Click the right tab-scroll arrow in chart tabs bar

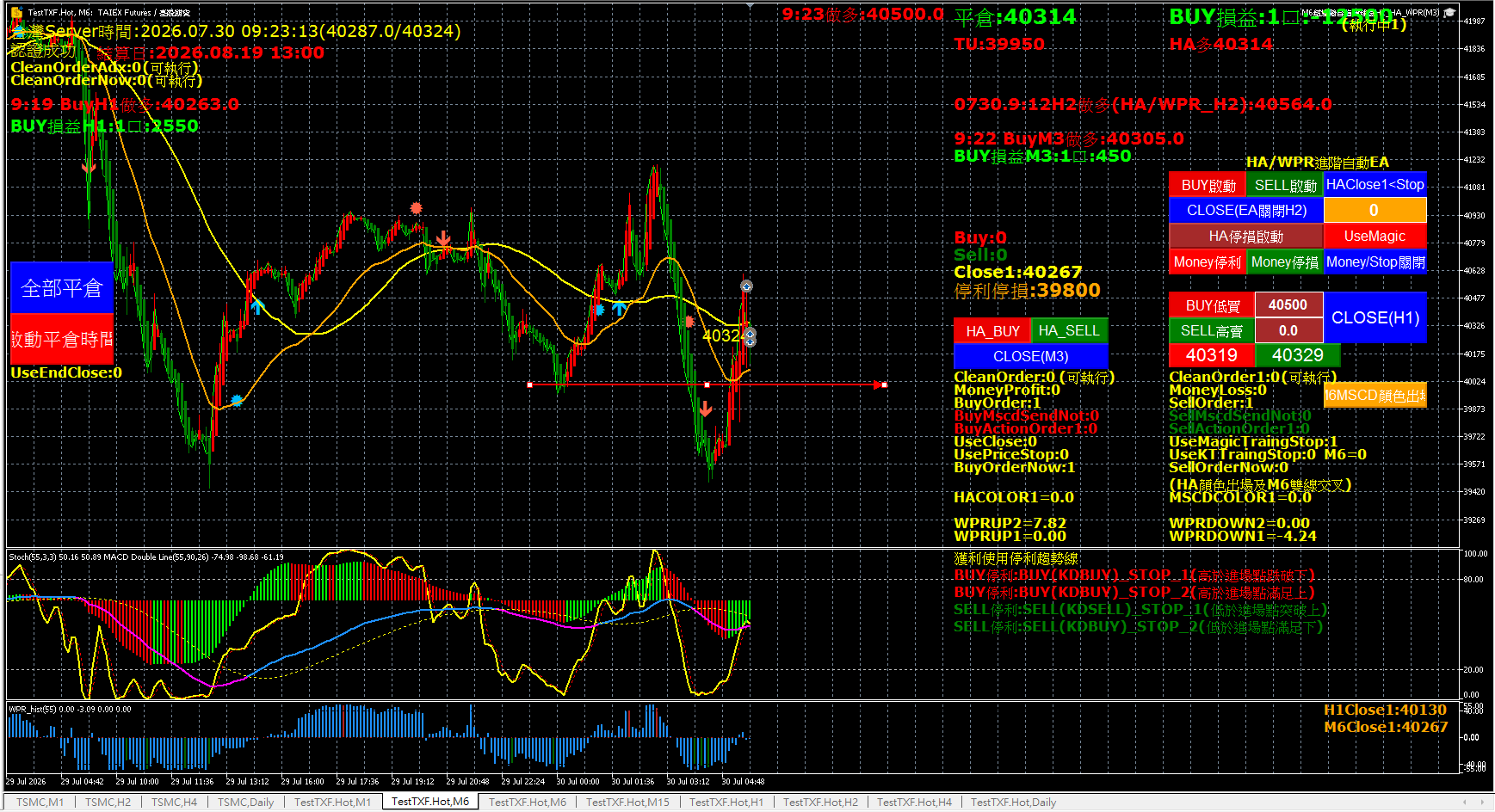[1483, 802]
